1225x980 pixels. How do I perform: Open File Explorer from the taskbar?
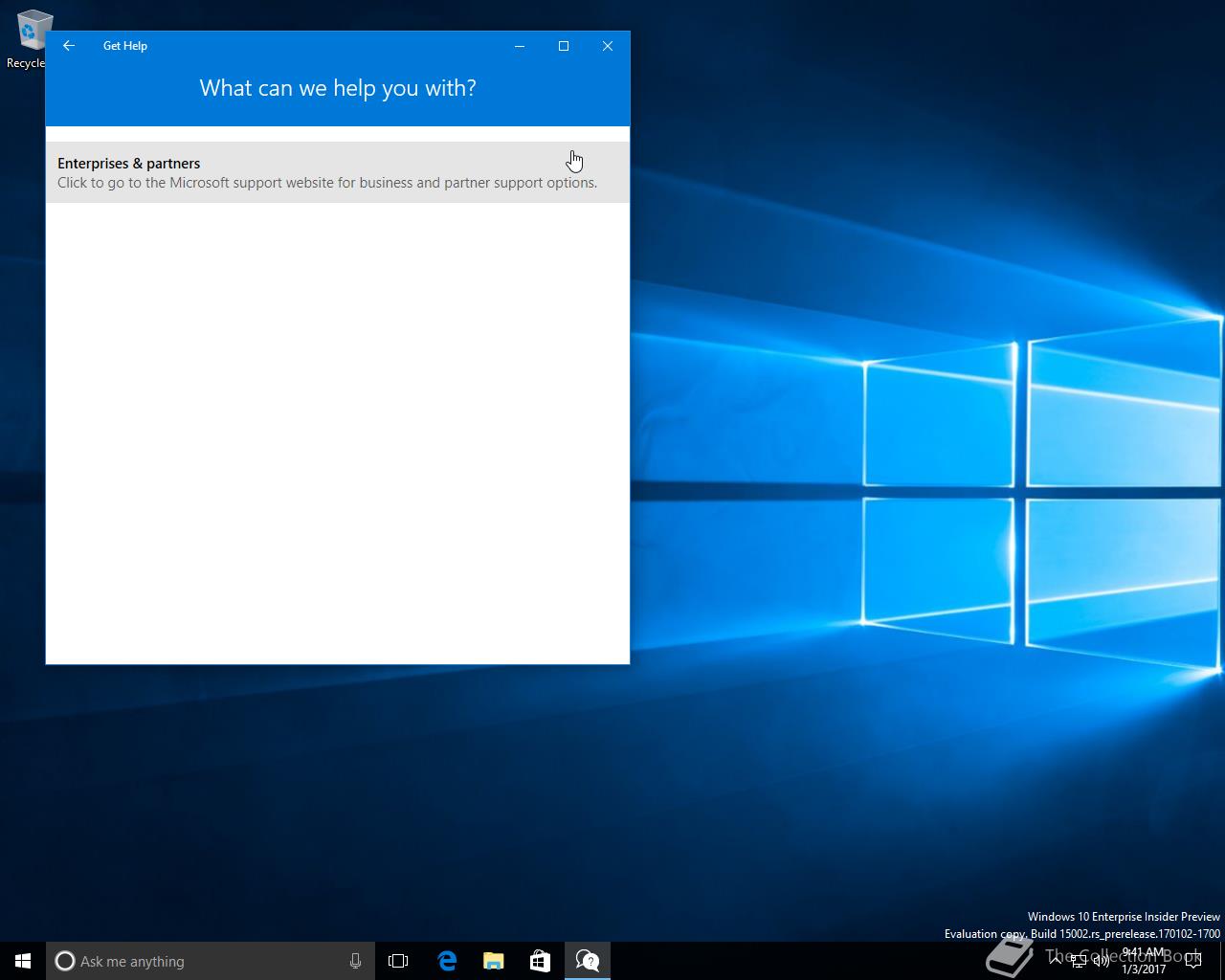coord(493,961)
